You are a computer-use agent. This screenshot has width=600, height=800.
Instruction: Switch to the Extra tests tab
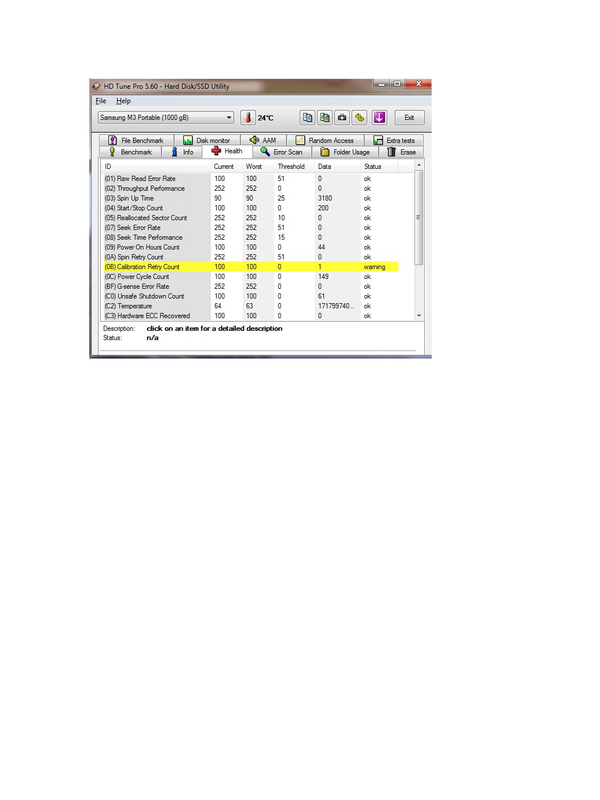[394, 140]
